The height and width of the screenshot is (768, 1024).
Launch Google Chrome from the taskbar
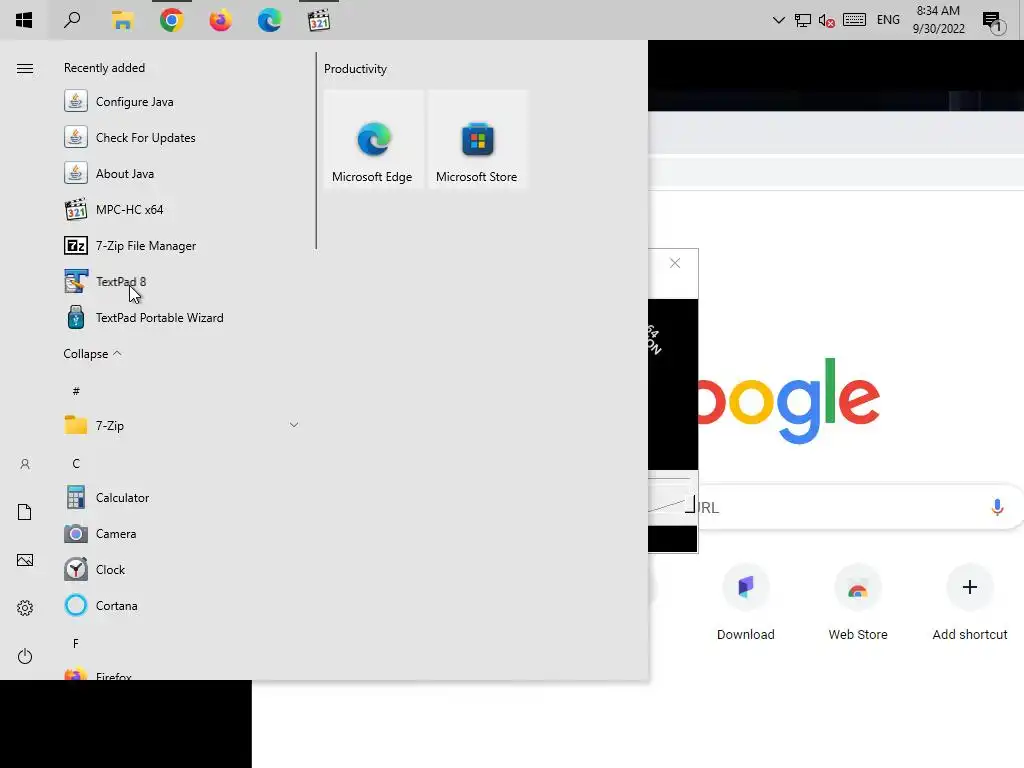(x=171, y=20)
